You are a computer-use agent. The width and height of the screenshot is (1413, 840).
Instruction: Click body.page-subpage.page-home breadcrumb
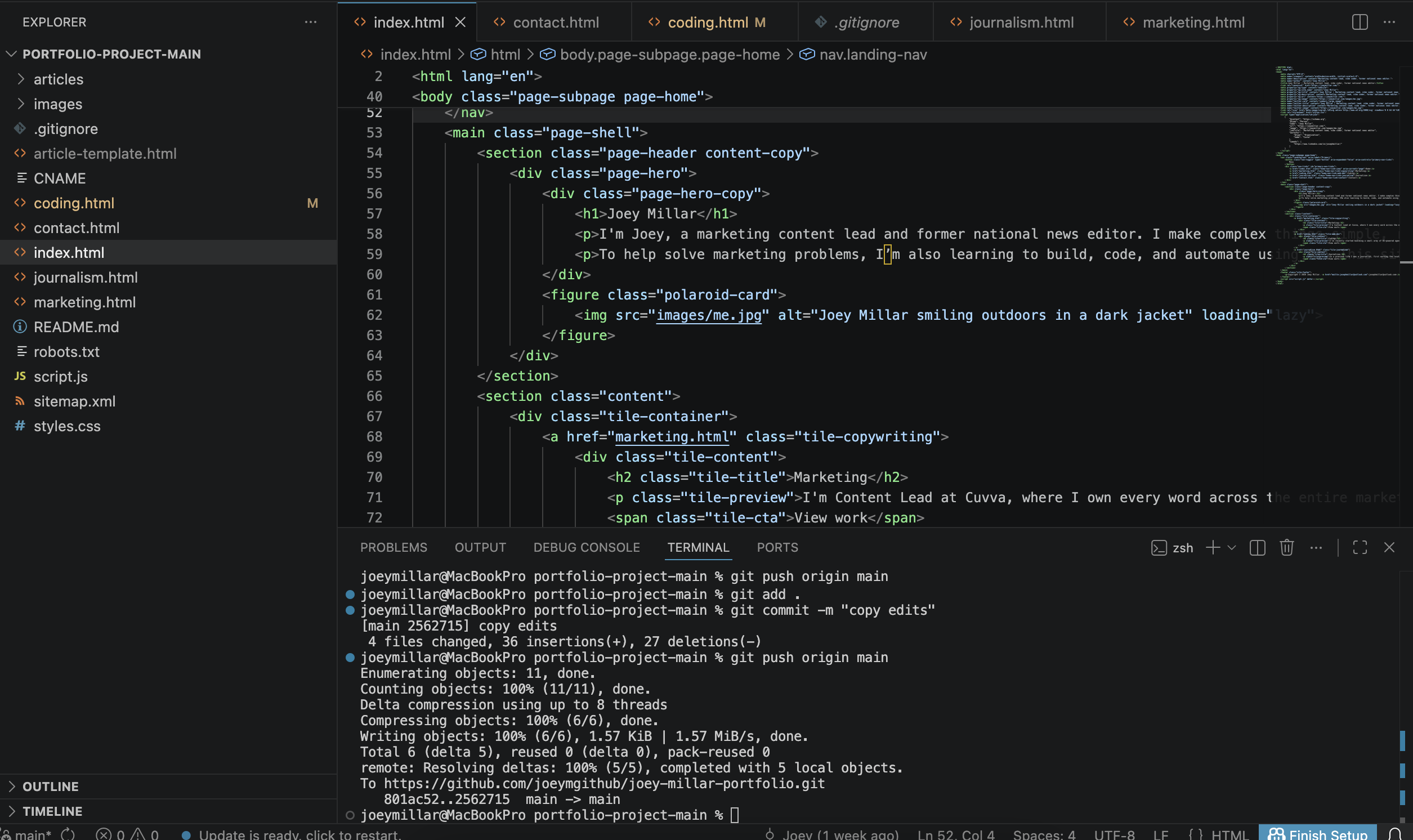(x=660, y=55)
